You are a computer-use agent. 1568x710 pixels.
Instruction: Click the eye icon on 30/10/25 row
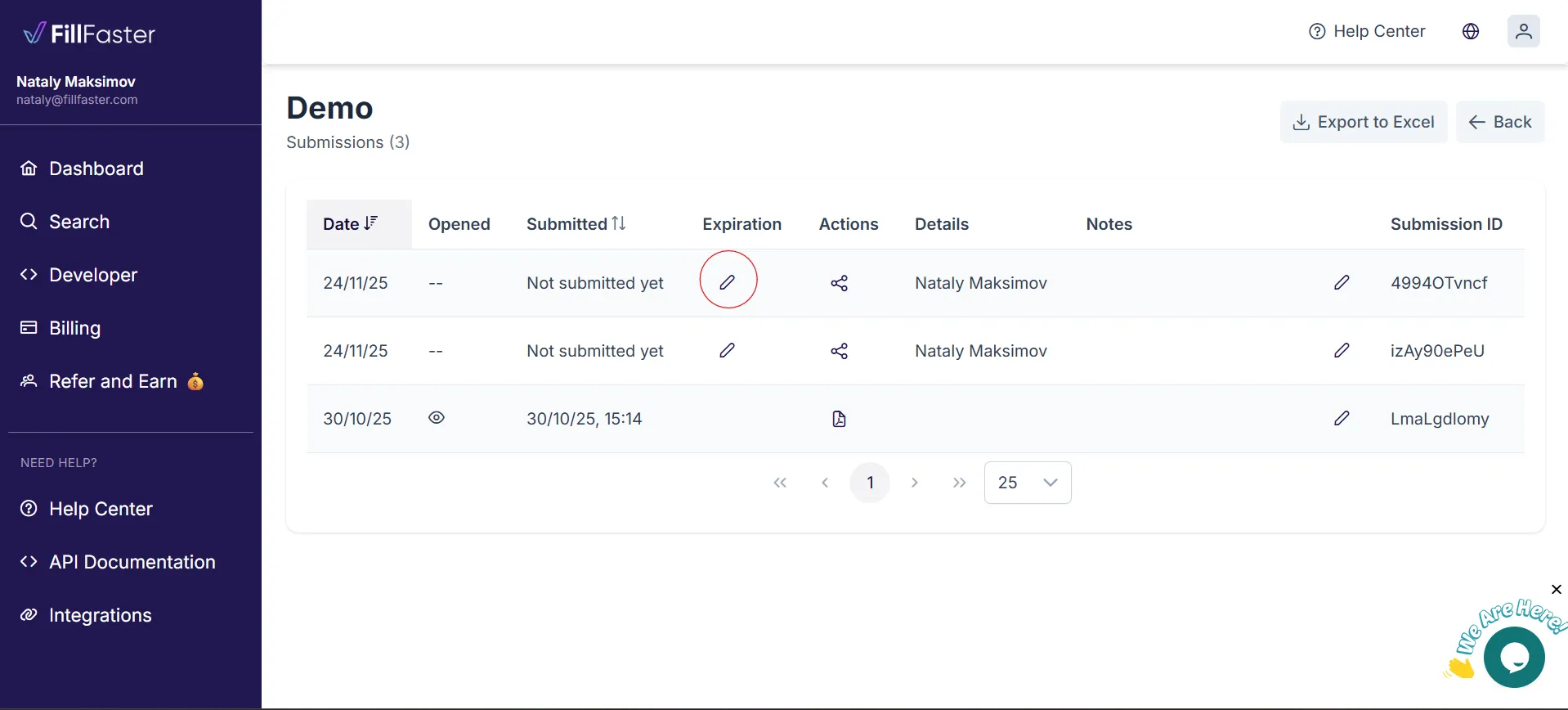[437, 417]
